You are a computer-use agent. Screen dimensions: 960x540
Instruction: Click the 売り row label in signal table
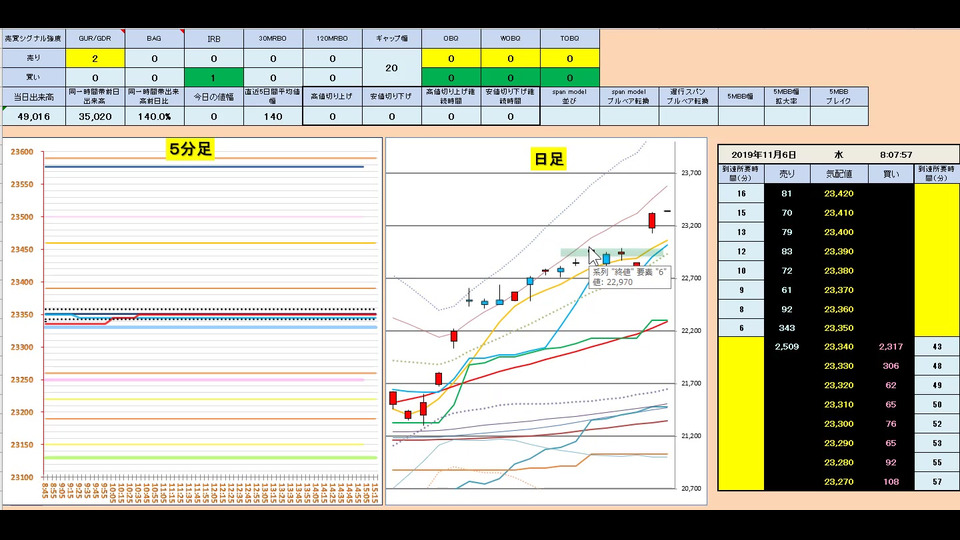click(x=34, y=58)
